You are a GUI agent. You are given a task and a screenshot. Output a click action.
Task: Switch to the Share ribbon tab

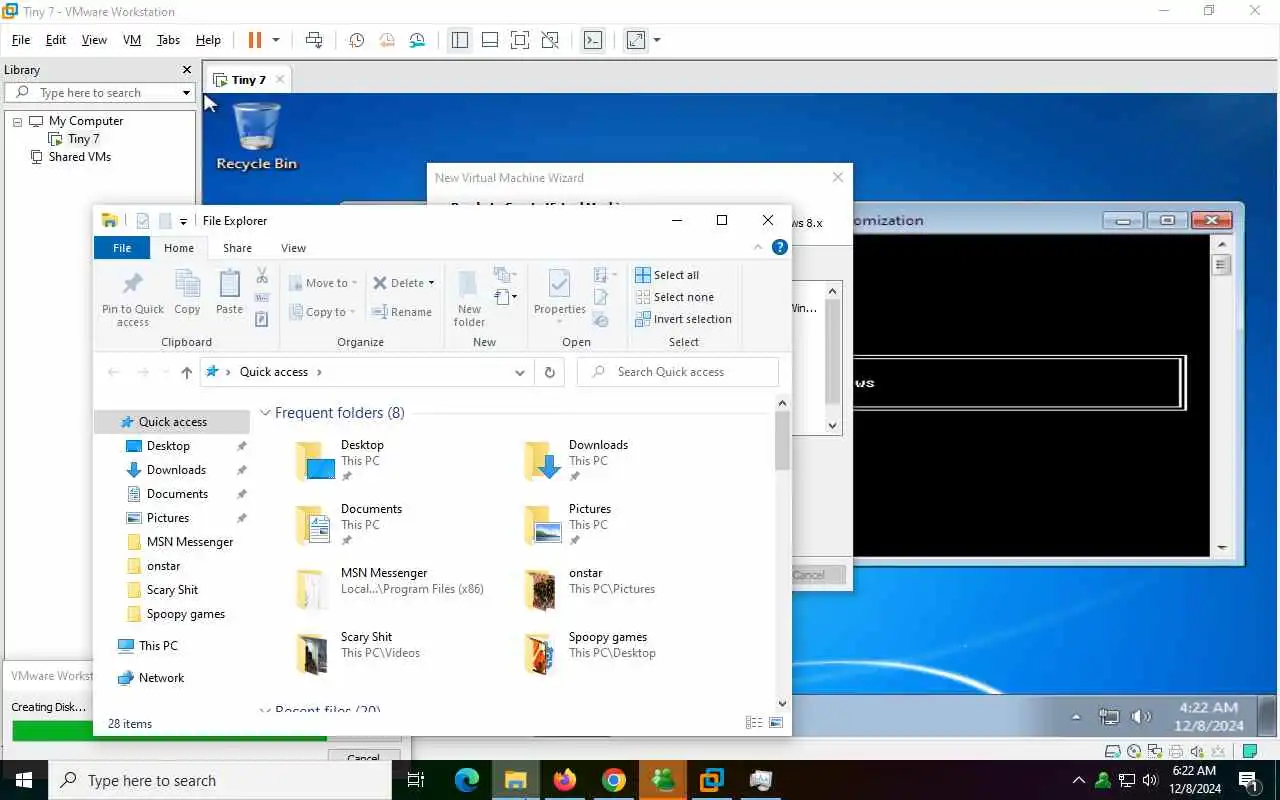coord(237,248)
